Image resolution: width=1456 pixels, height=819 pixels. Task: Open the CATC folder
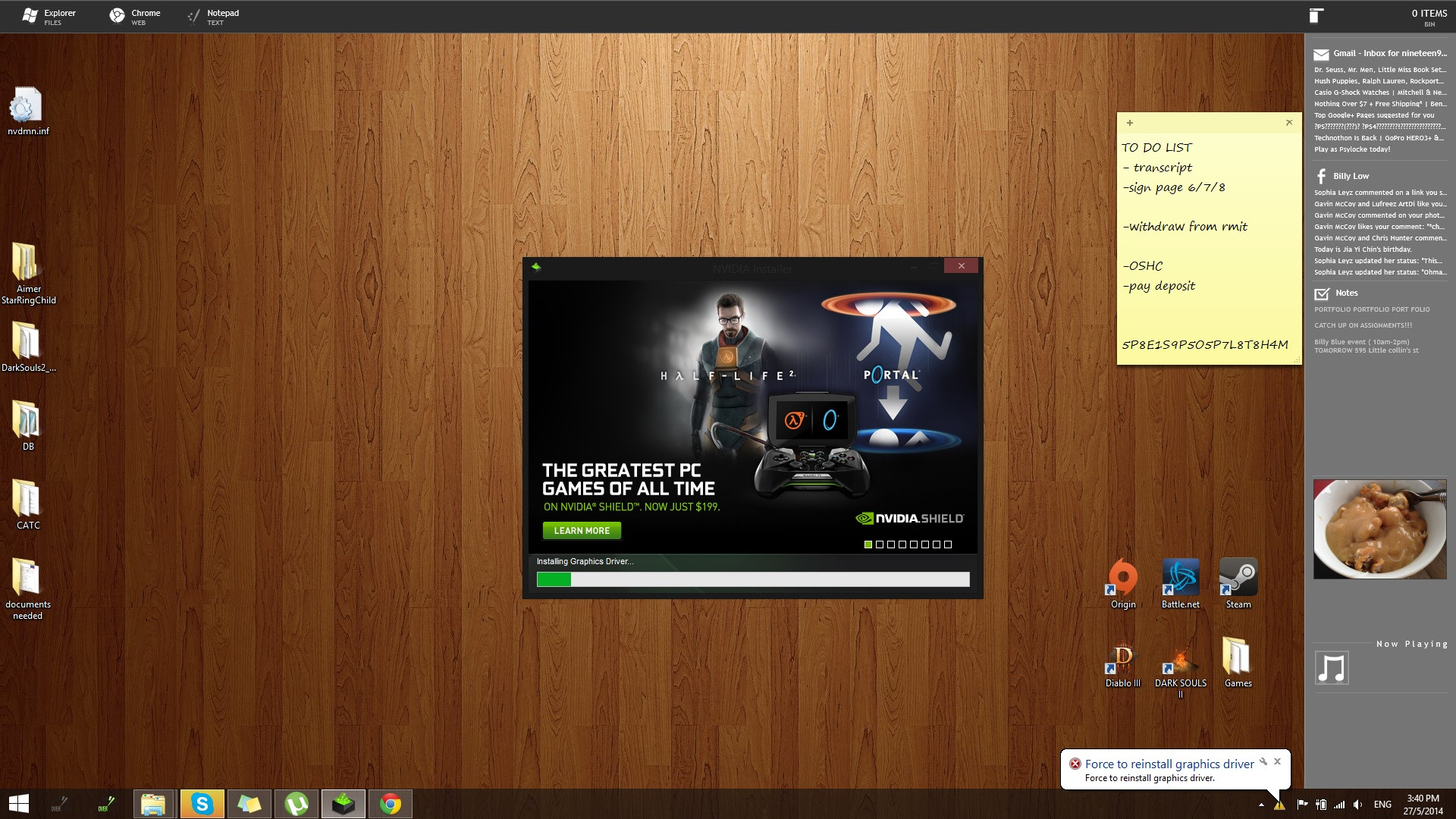28,504
